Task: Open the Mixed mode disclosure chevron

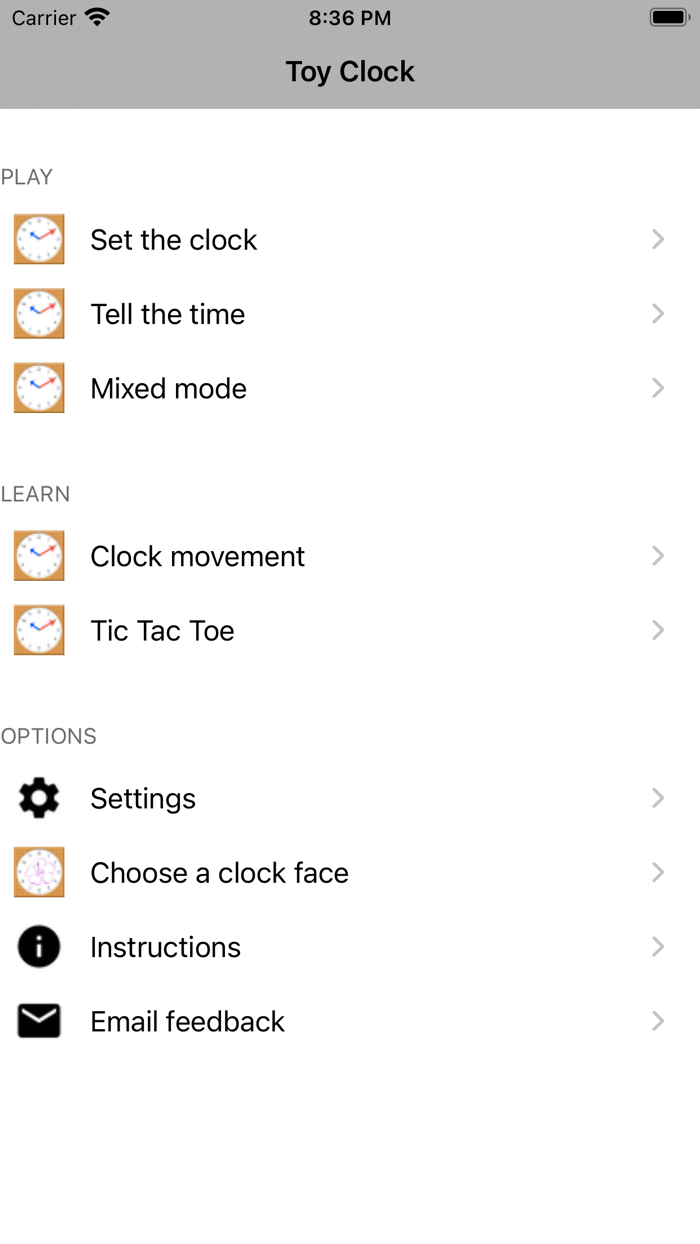Action: pos(658,388)
